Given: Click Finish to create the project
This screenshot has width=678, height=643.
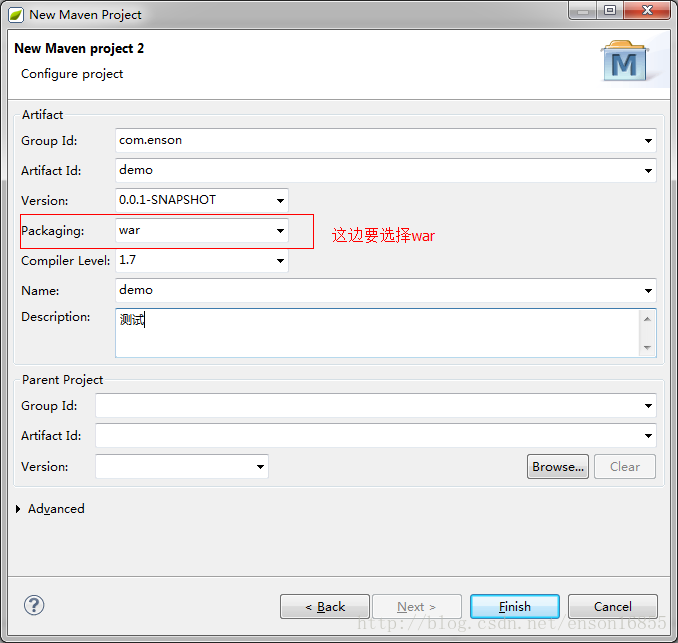Looking at the screenshot, I should tap(515, 607).
